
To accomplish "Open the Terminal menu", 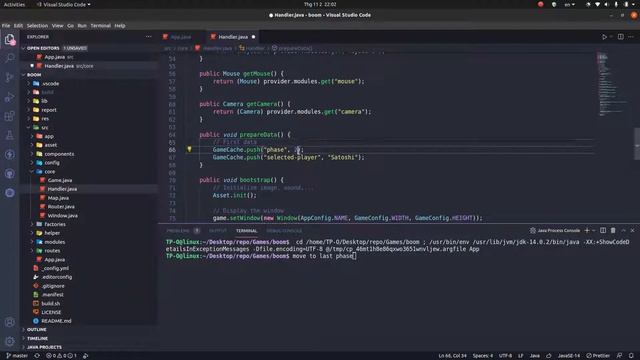I will coord(100,25).
